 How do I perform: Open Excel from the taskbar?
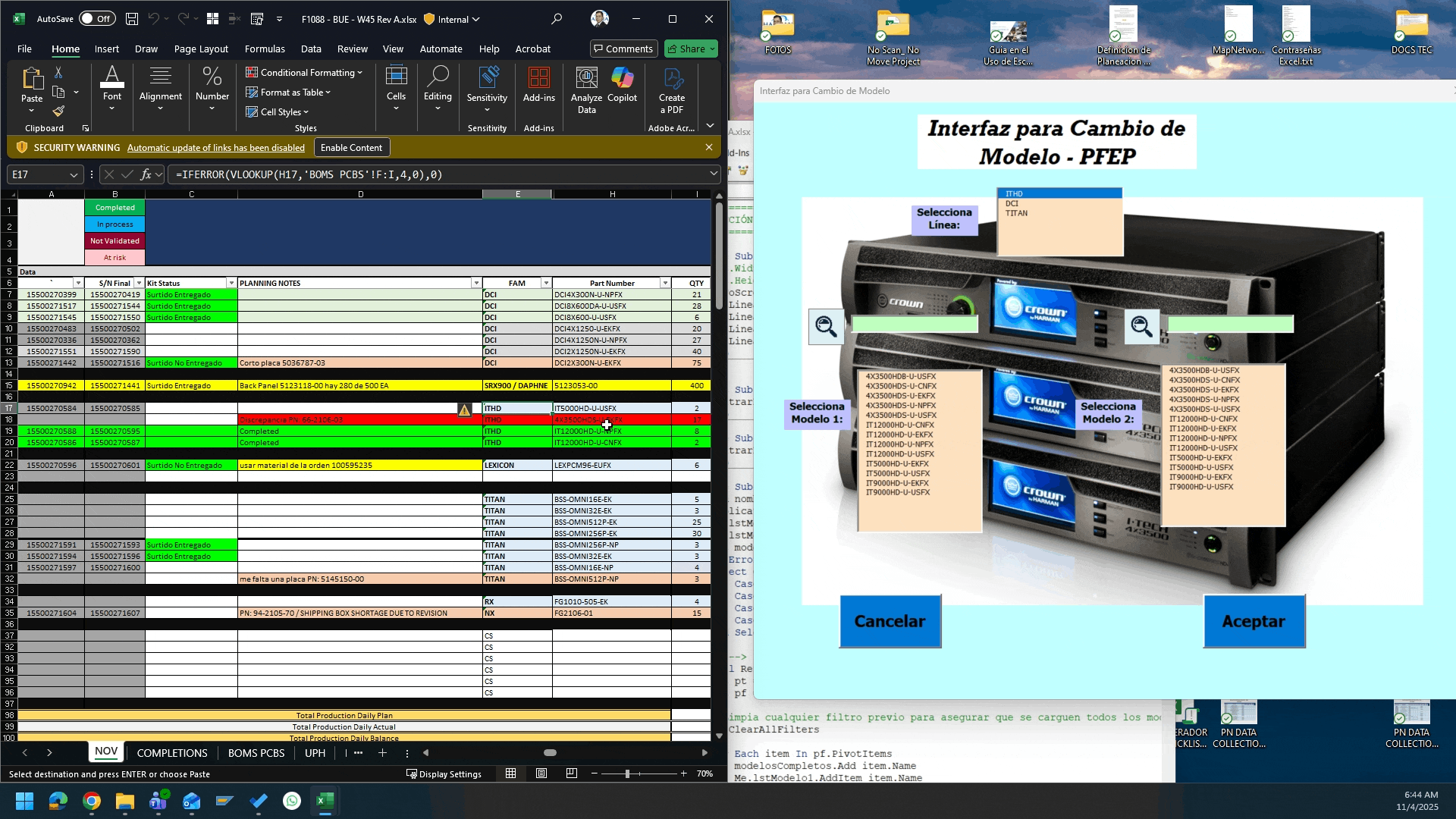click(x=325, y=801)
